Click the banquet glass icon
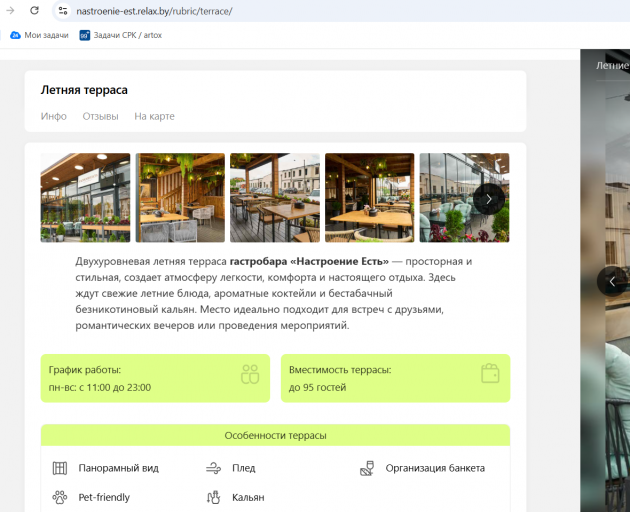 point(367,468)
